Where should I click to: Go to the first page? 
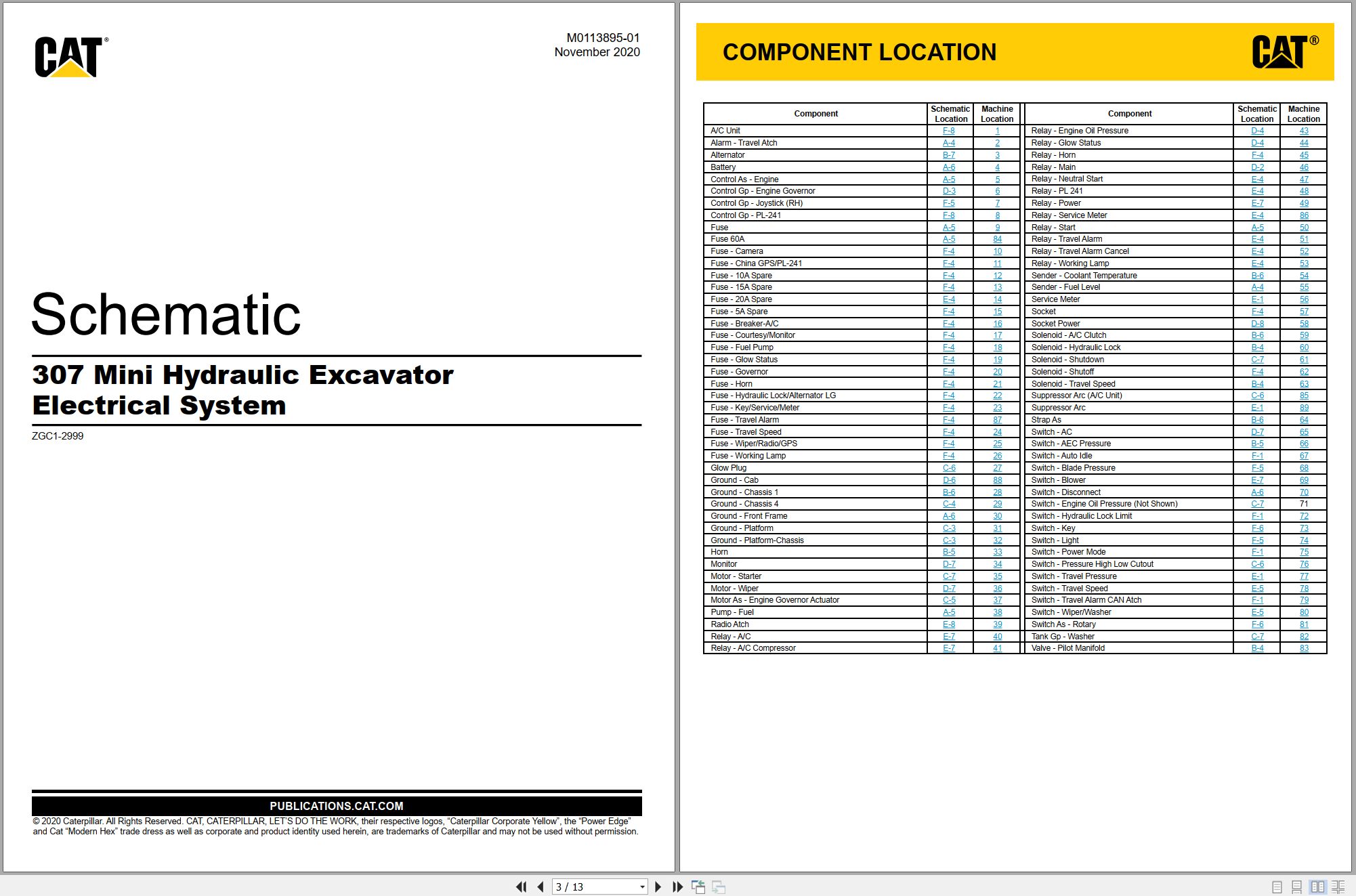[x=521, y=887]
